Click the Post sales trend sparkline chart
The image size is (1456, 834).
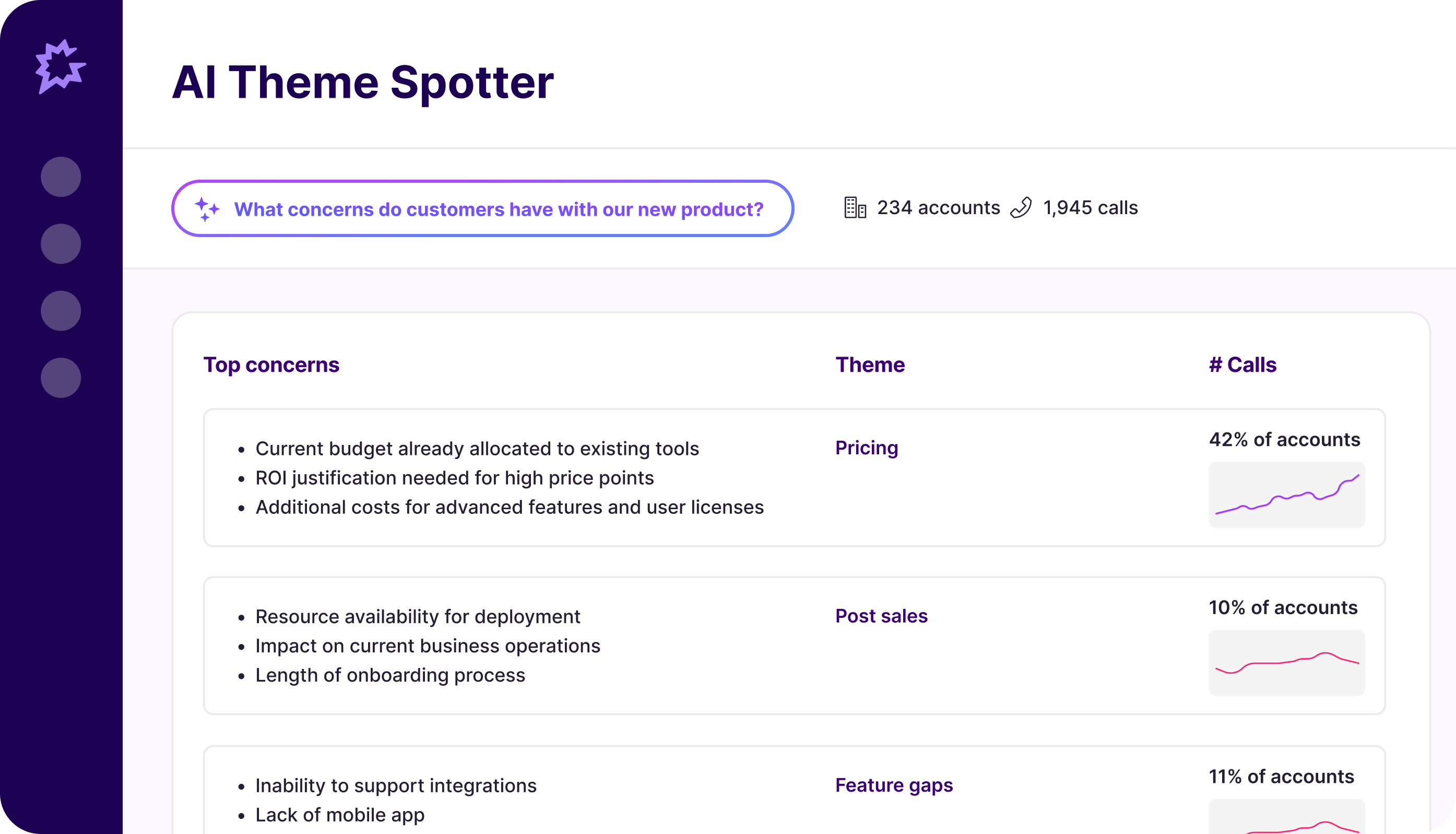coord(1286,663)
